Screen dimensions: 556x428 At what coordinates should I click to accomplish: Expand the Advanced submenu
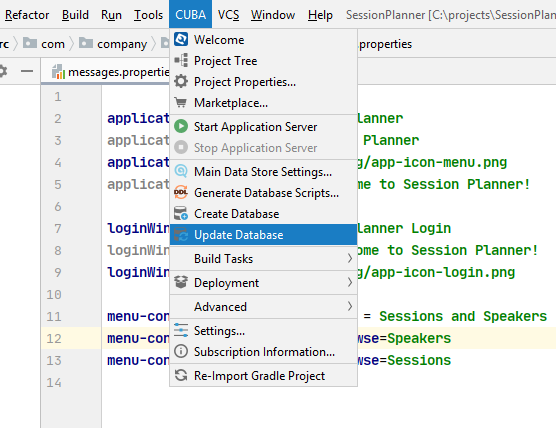(263, 306)
